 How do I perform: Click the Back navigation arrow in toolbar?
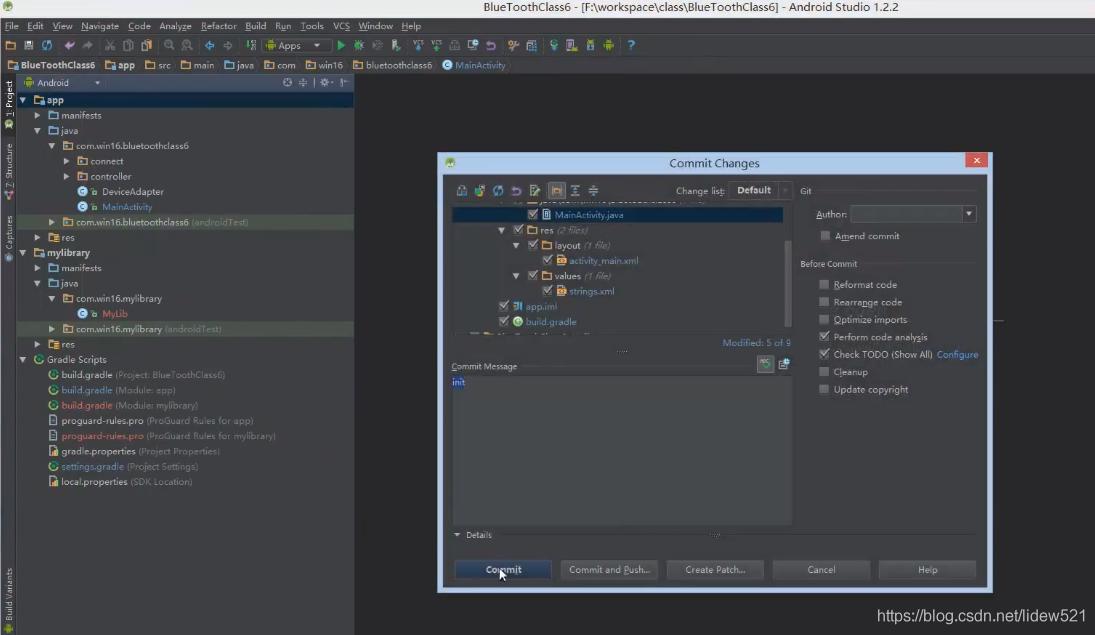(x=208, y=45)
